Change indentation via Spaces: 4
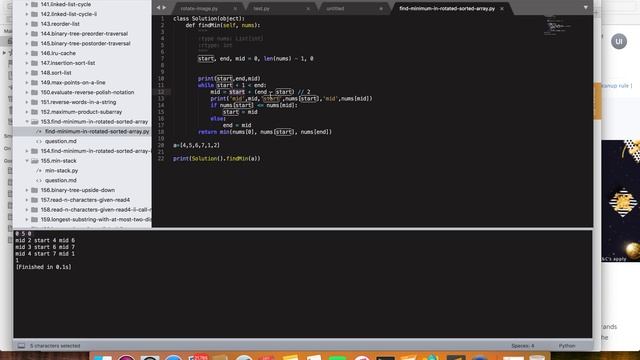Image resolution: width=640 pixels, height=360 pixels. 522,346
